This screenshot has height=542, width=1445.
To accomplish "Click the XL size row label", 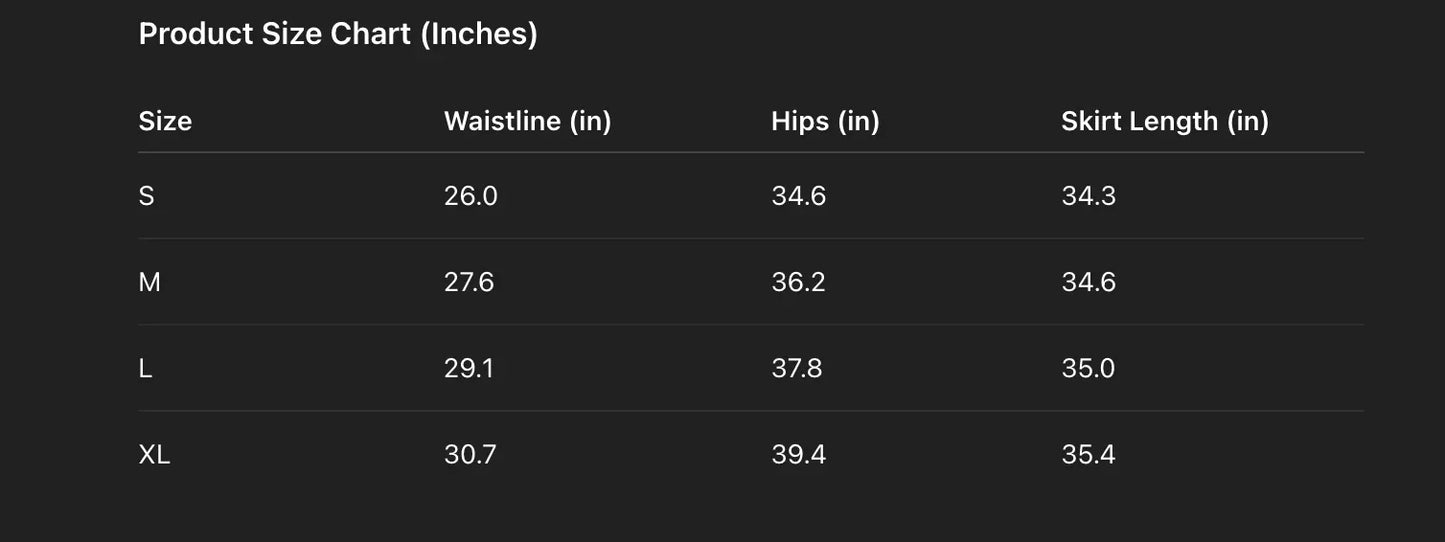I will [154, 455].
